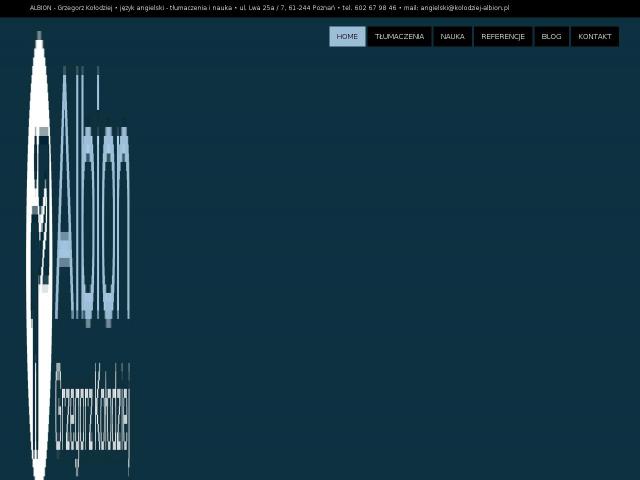Click the Grzegorz Kołodziej name in top bar
This screenshot has height=480, width=640.
(x=84, y=8)
